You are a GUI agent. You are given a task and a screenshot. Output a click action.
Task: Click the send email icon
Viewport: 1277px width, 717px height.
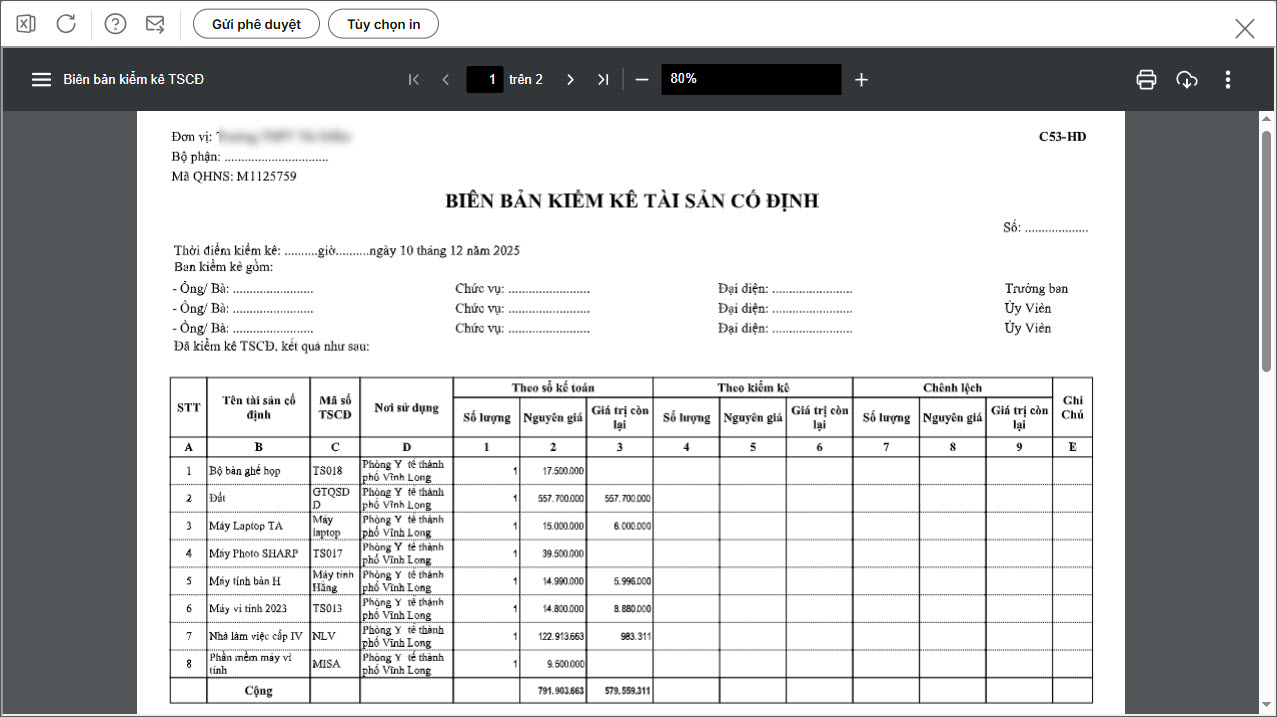click(x=155, y=24)
